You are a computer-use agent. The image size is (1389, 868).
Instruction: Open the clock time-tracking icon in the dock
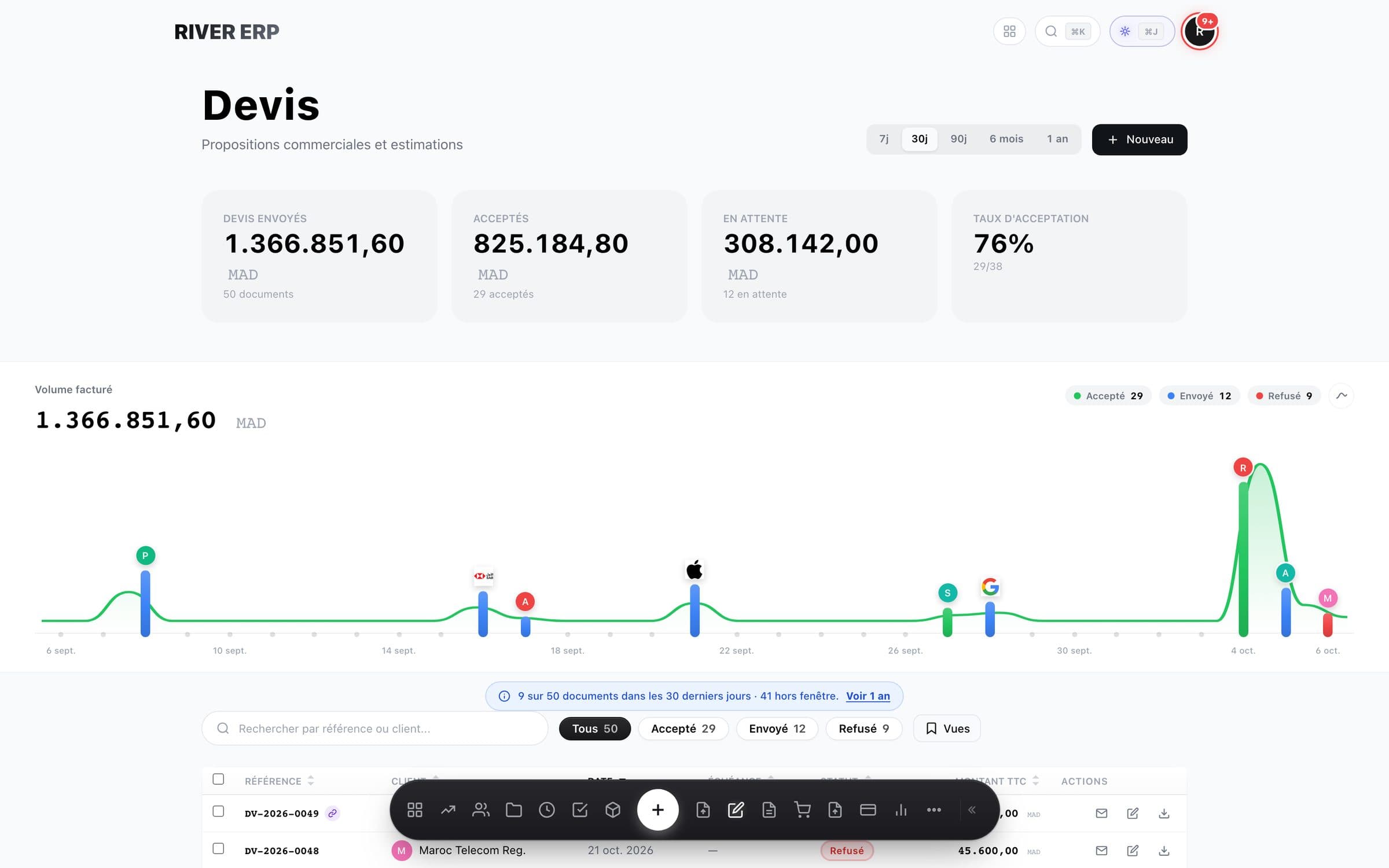547,810
